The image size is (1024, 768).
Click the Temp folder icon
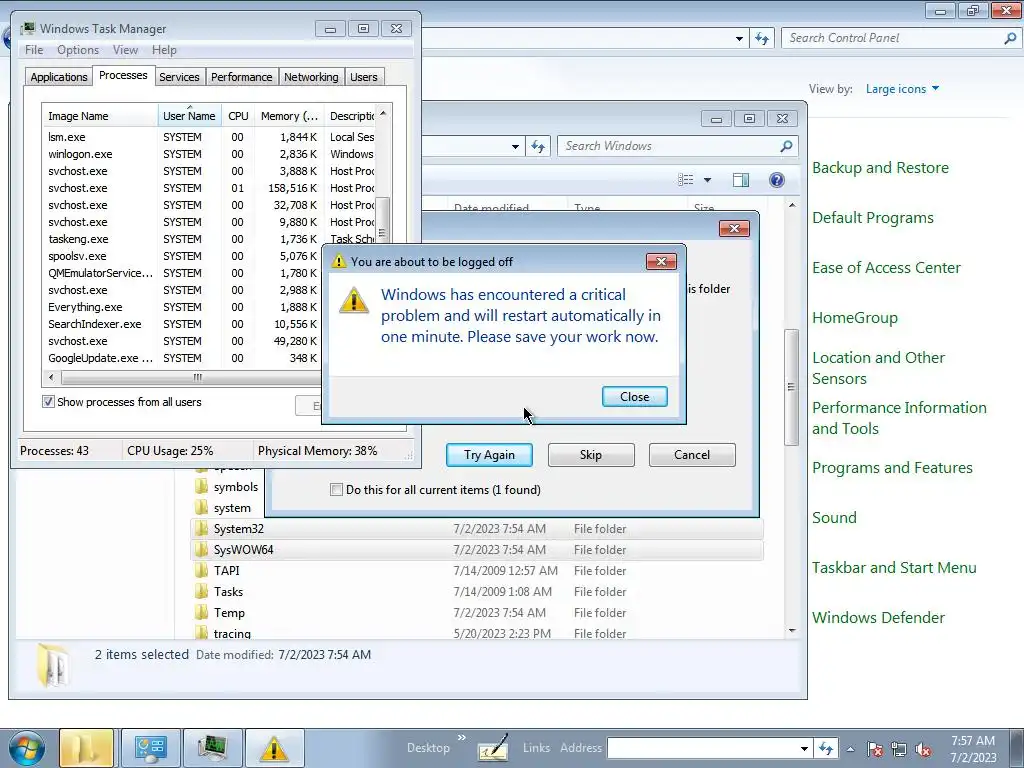coord(202,613)
